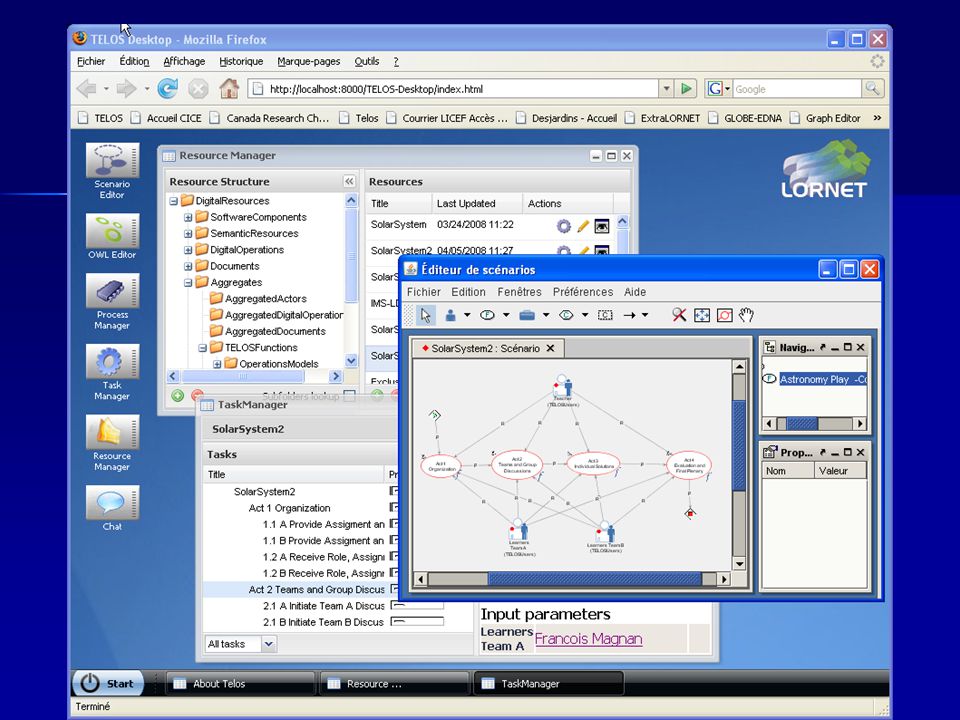This screenshot has width=960, height=720.
Task: Switch to Resource taskbar button
Action: 394,683
